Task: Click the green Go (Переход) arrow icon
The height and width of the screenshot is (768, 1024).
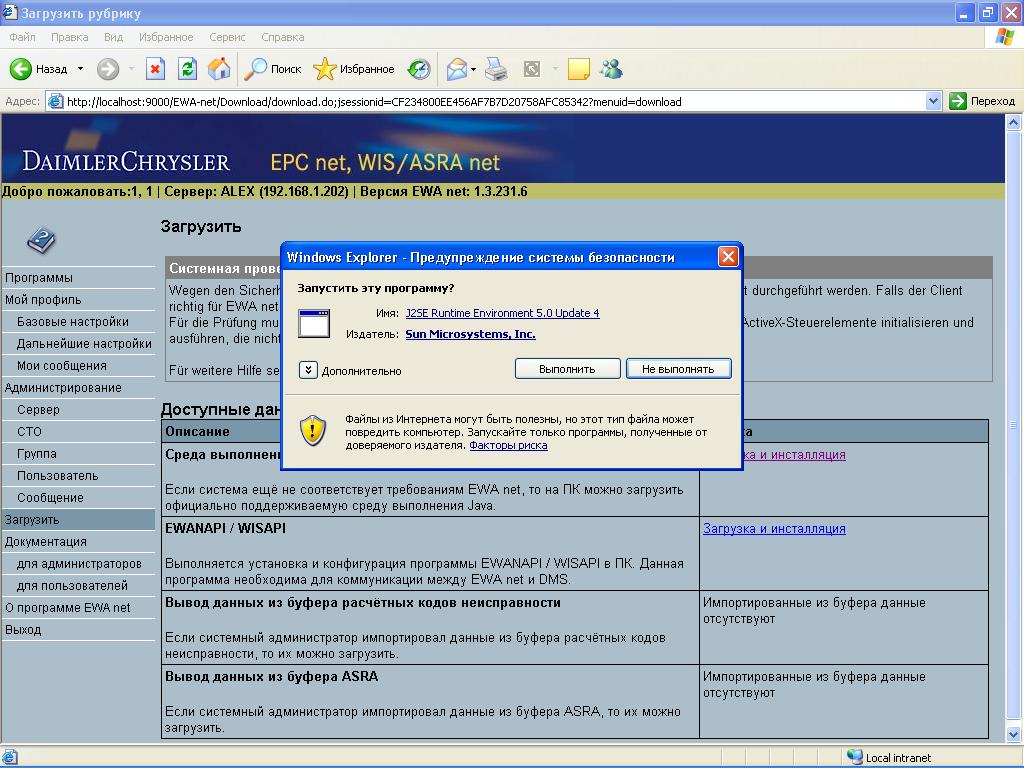Action: pyautogui.click(x=957, y=101)
